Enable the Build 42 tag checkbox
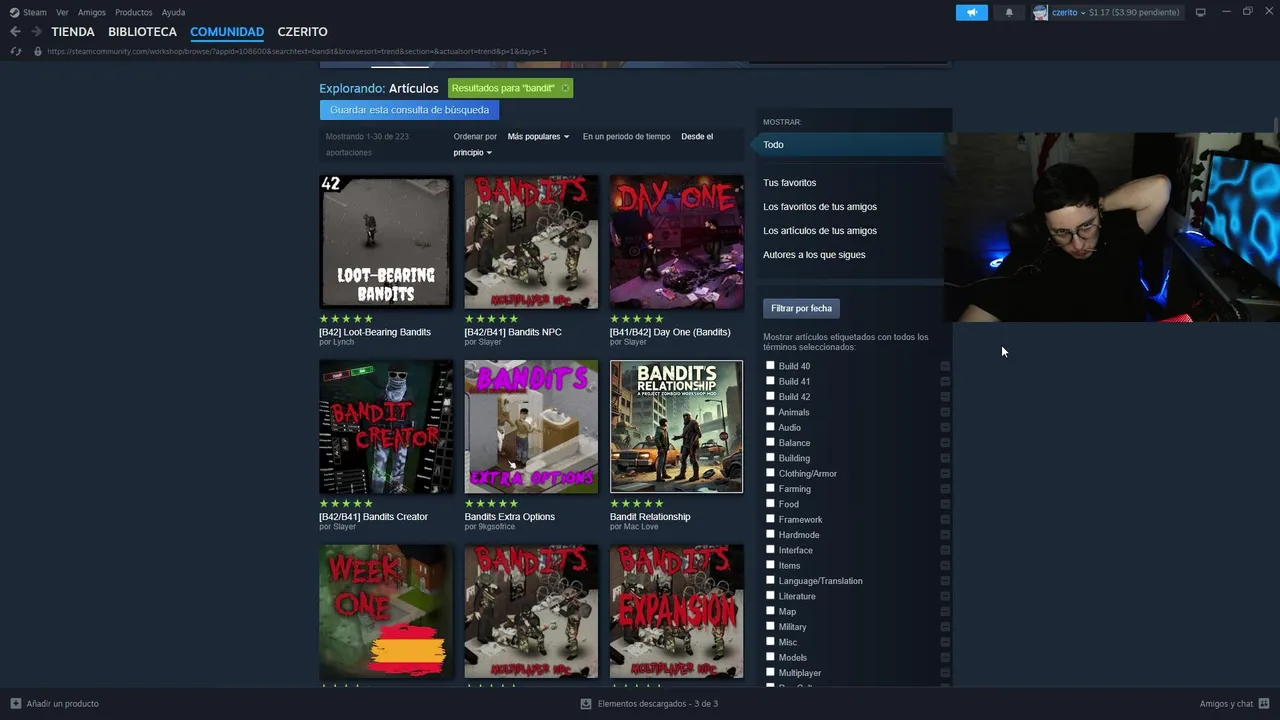The image size is (1280, 720). 770,396
